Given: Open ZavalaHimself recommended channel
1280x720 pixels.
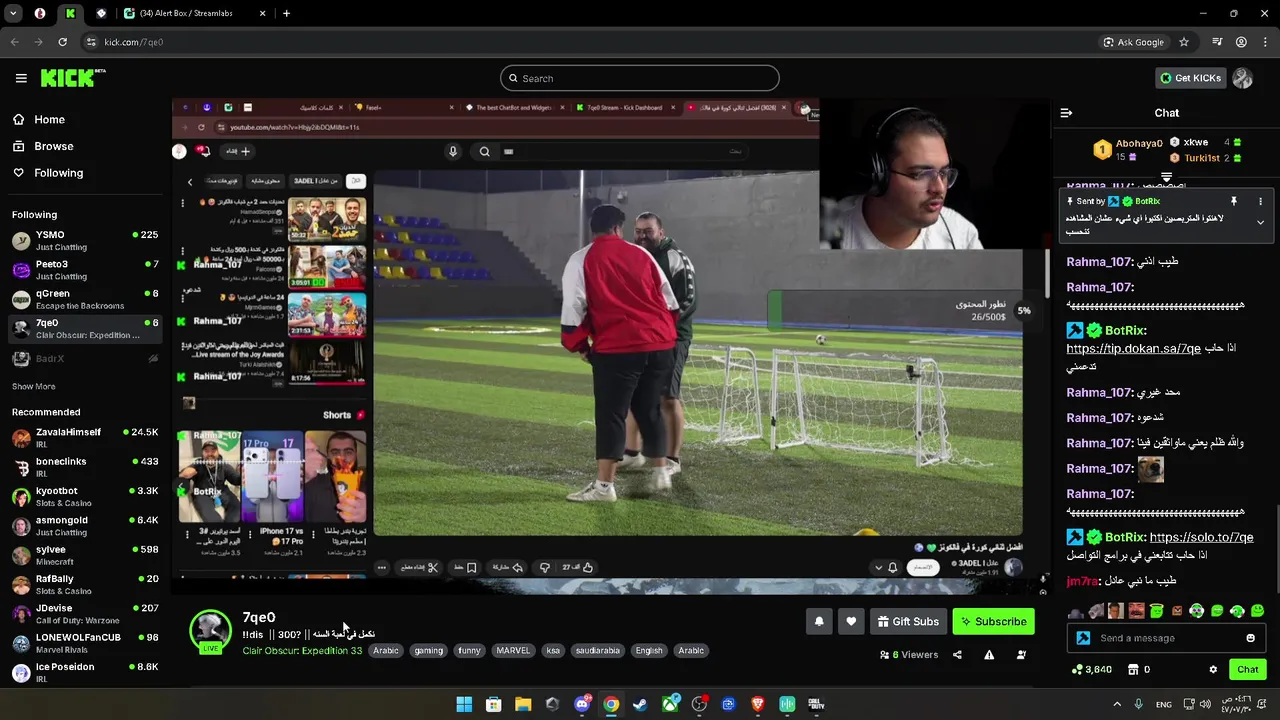Looking at the screenshot, I should (x=84, y=437).
